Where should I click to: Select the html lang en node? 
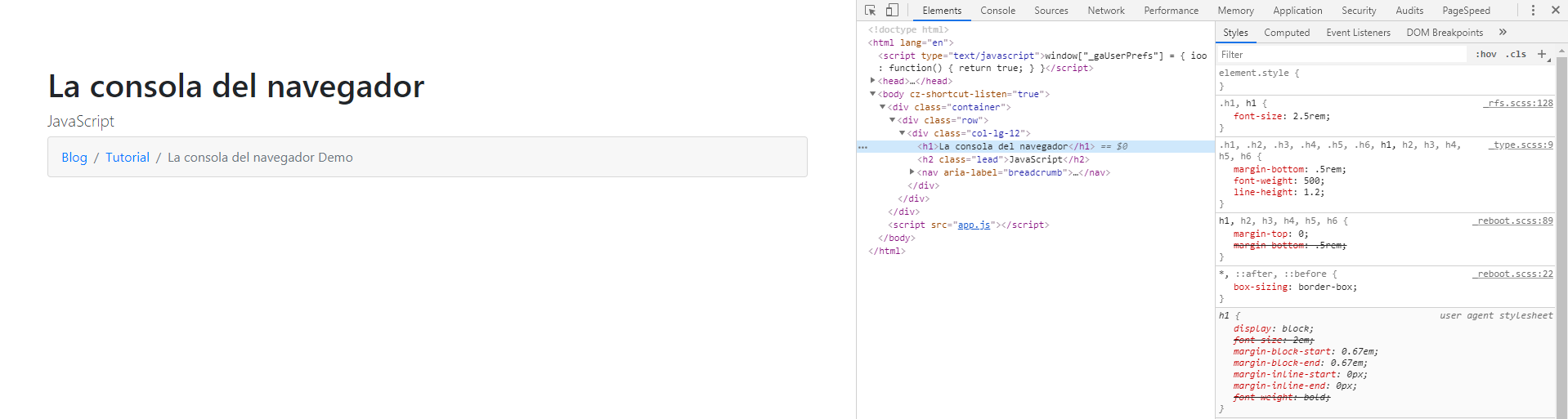[911, 42]
